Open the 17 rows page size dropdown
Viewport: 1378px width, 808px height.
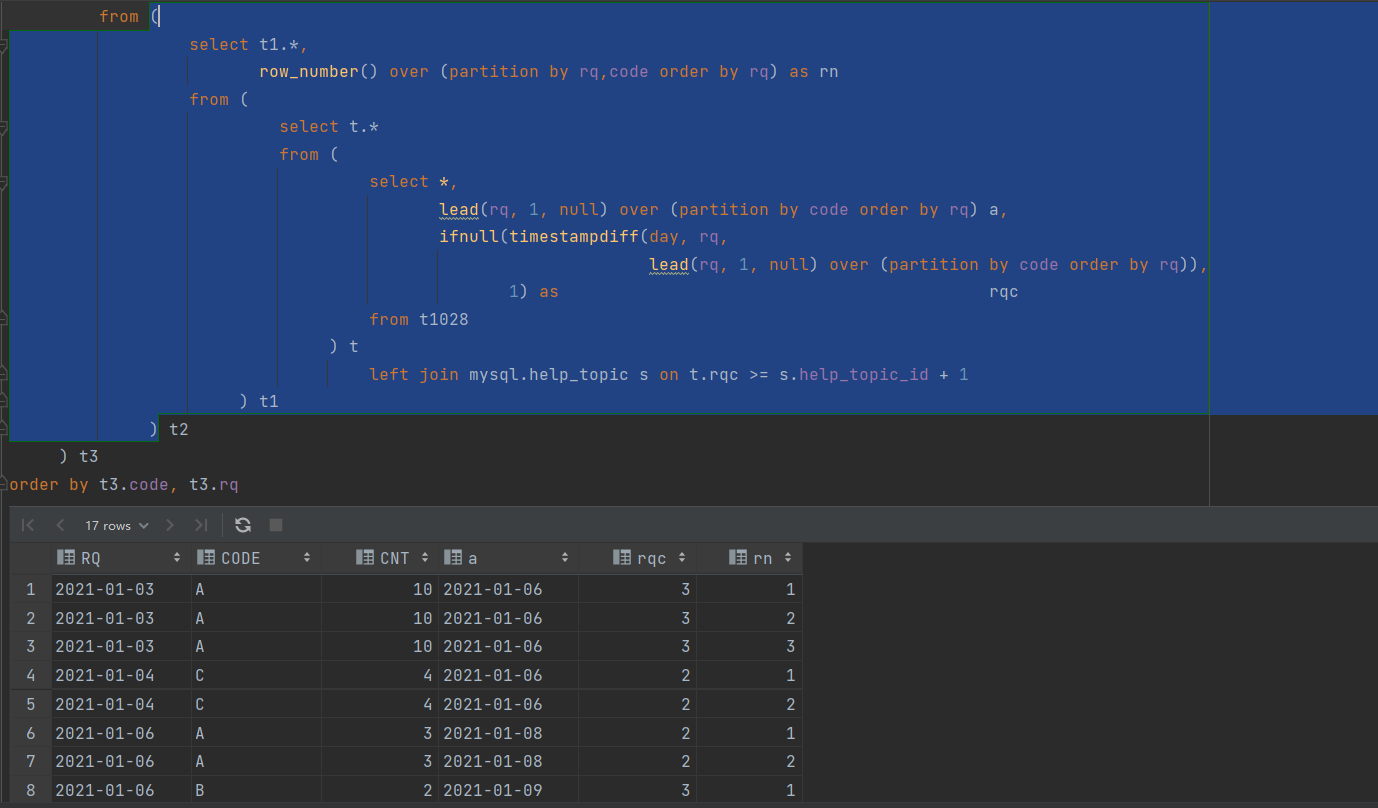116,525
